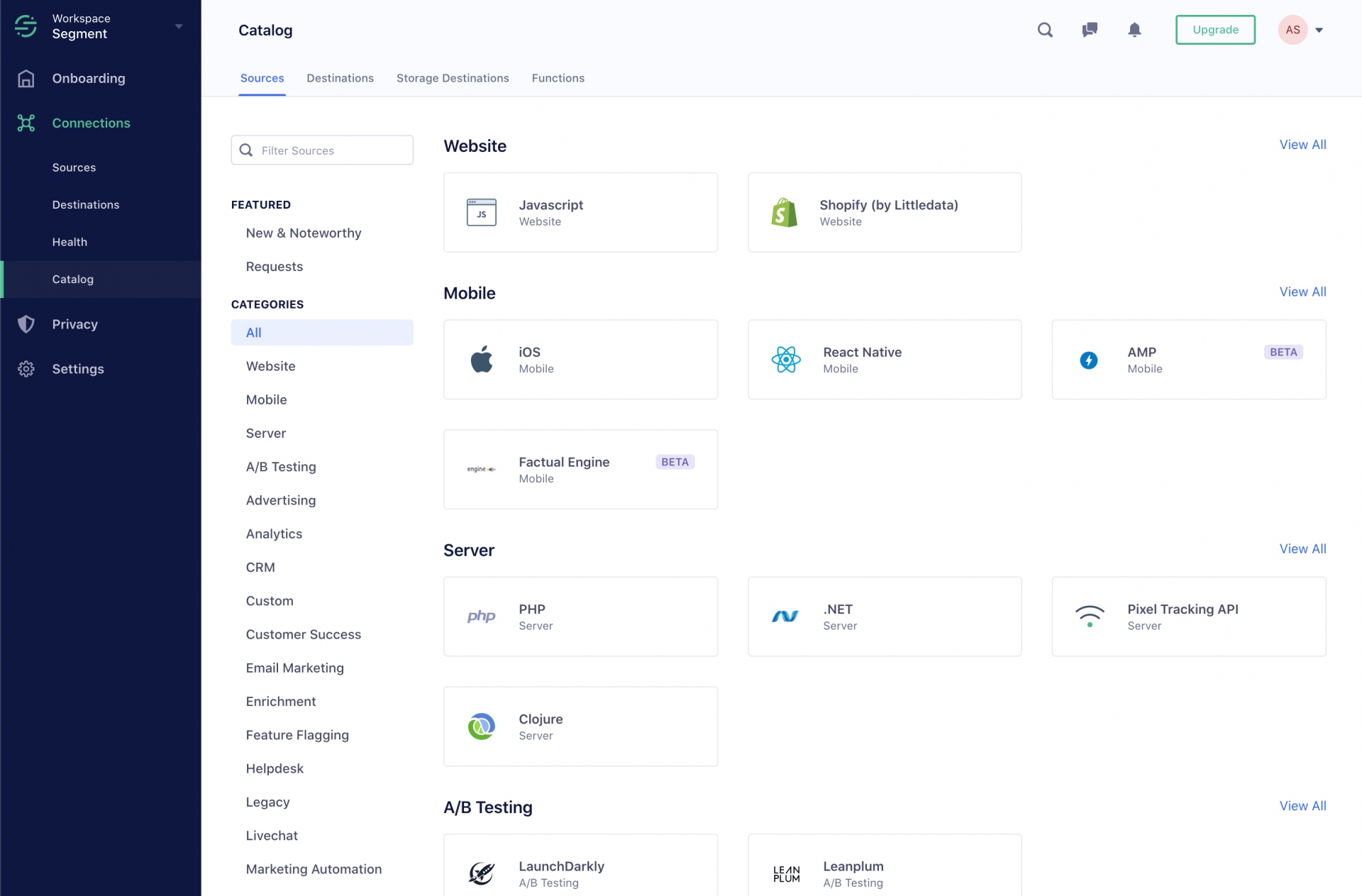Image resolution: width=1362 pixels, height=896 pixels.
Task: Switch to the Functions tab
Action: coord(558,78)
